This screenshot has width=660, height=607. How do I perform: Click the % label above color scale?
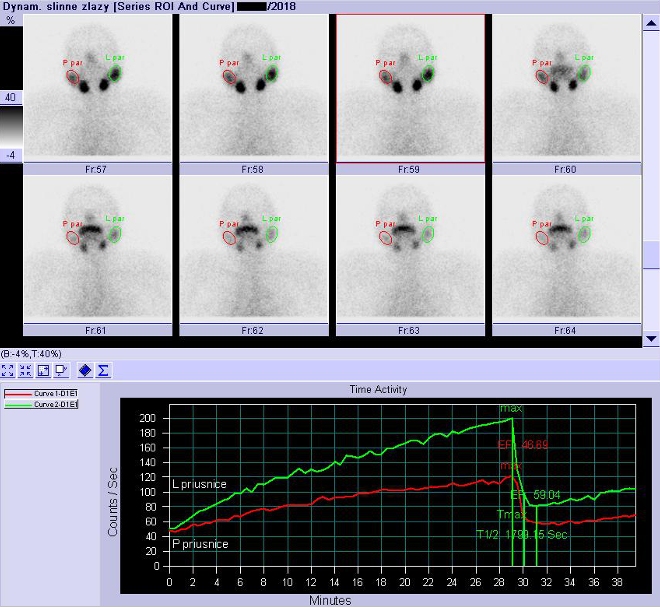pos(10,20)
